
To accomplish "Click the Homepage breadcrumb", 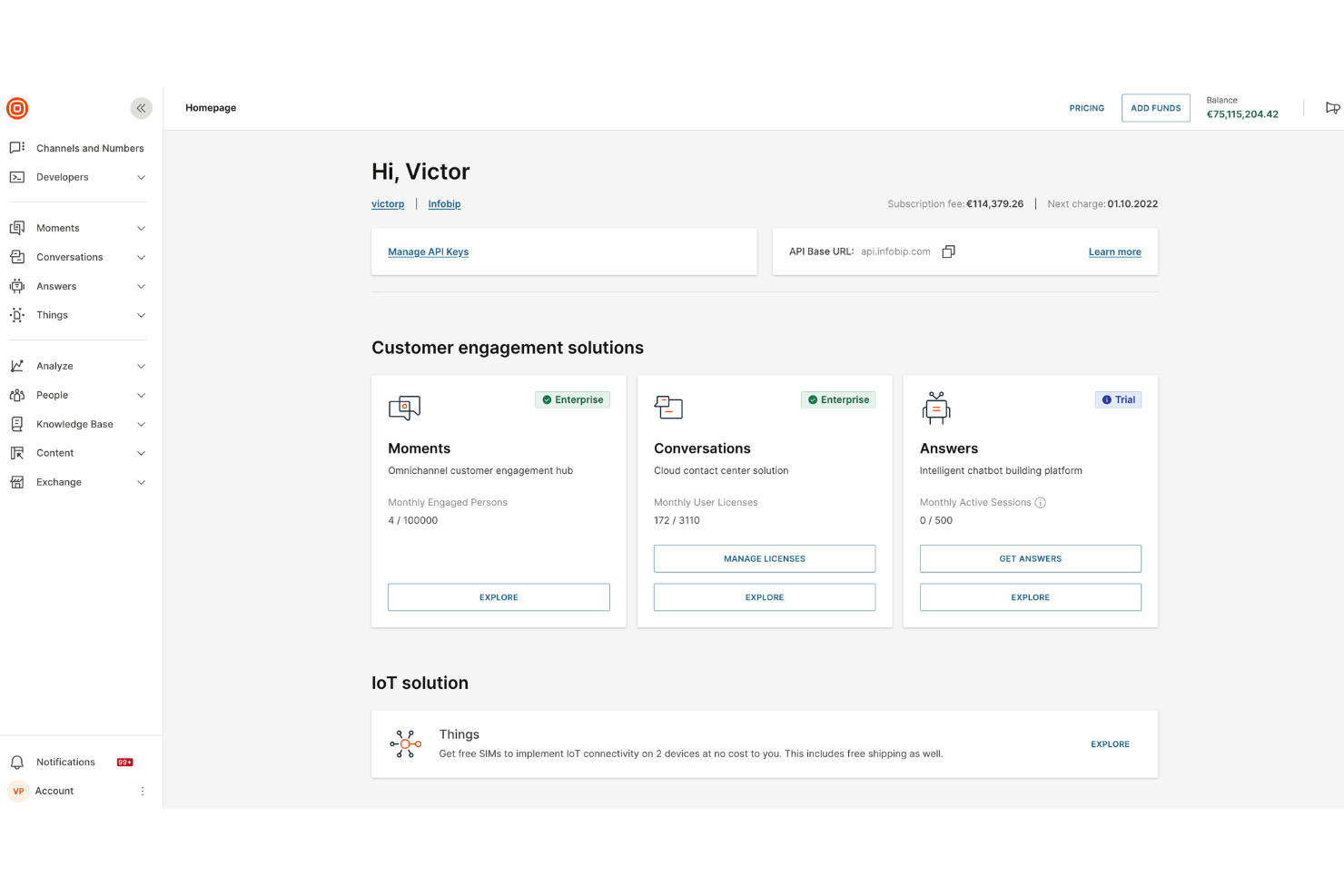I will pos(210,107).
